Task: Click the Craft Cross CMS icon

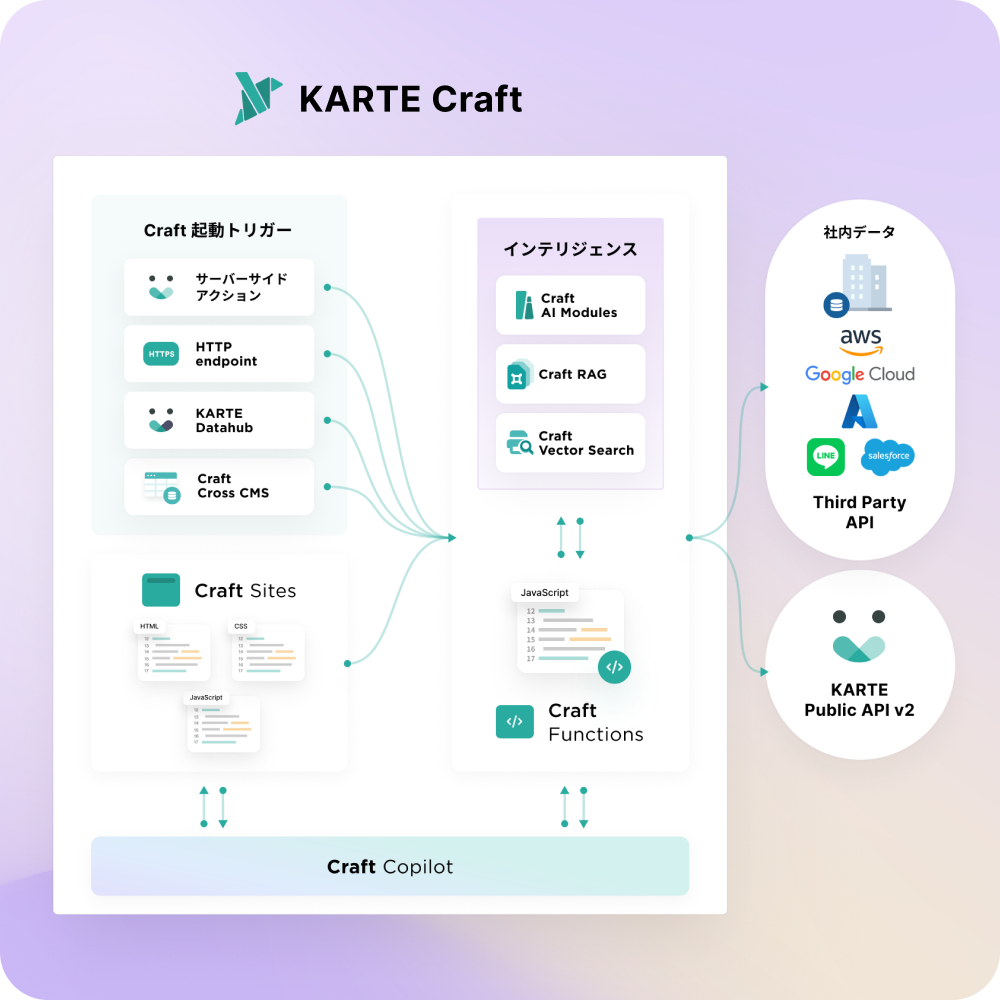Action: (x=161, y=487)
